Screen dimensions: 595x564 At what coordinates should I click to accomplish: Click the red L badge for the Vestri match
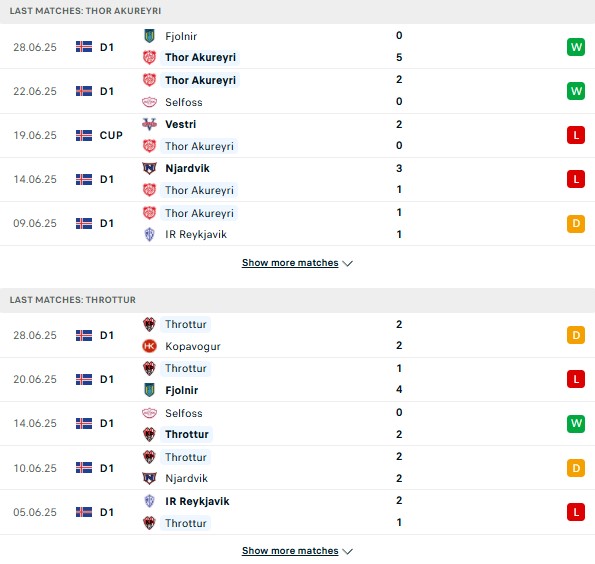point(576,135)
